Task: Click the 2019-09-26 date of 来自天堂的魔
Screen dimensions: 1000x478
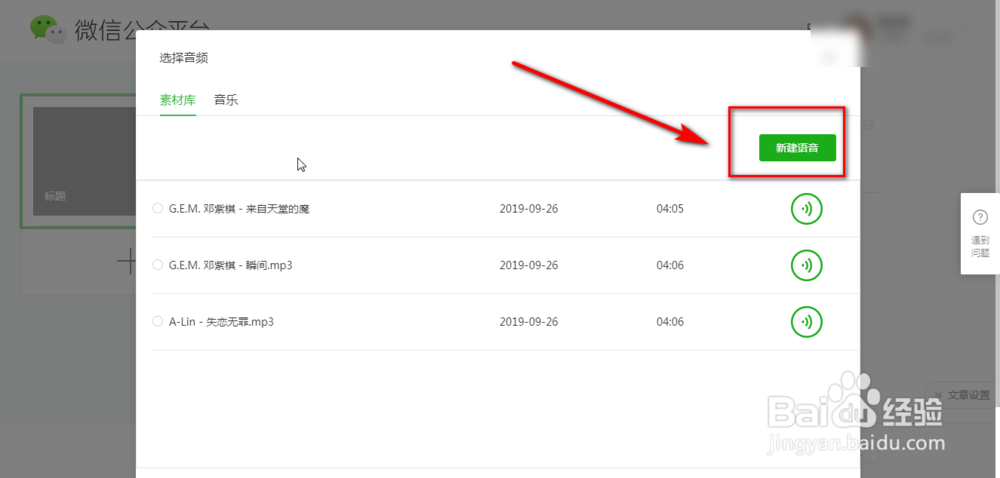Action: (529, 208)
